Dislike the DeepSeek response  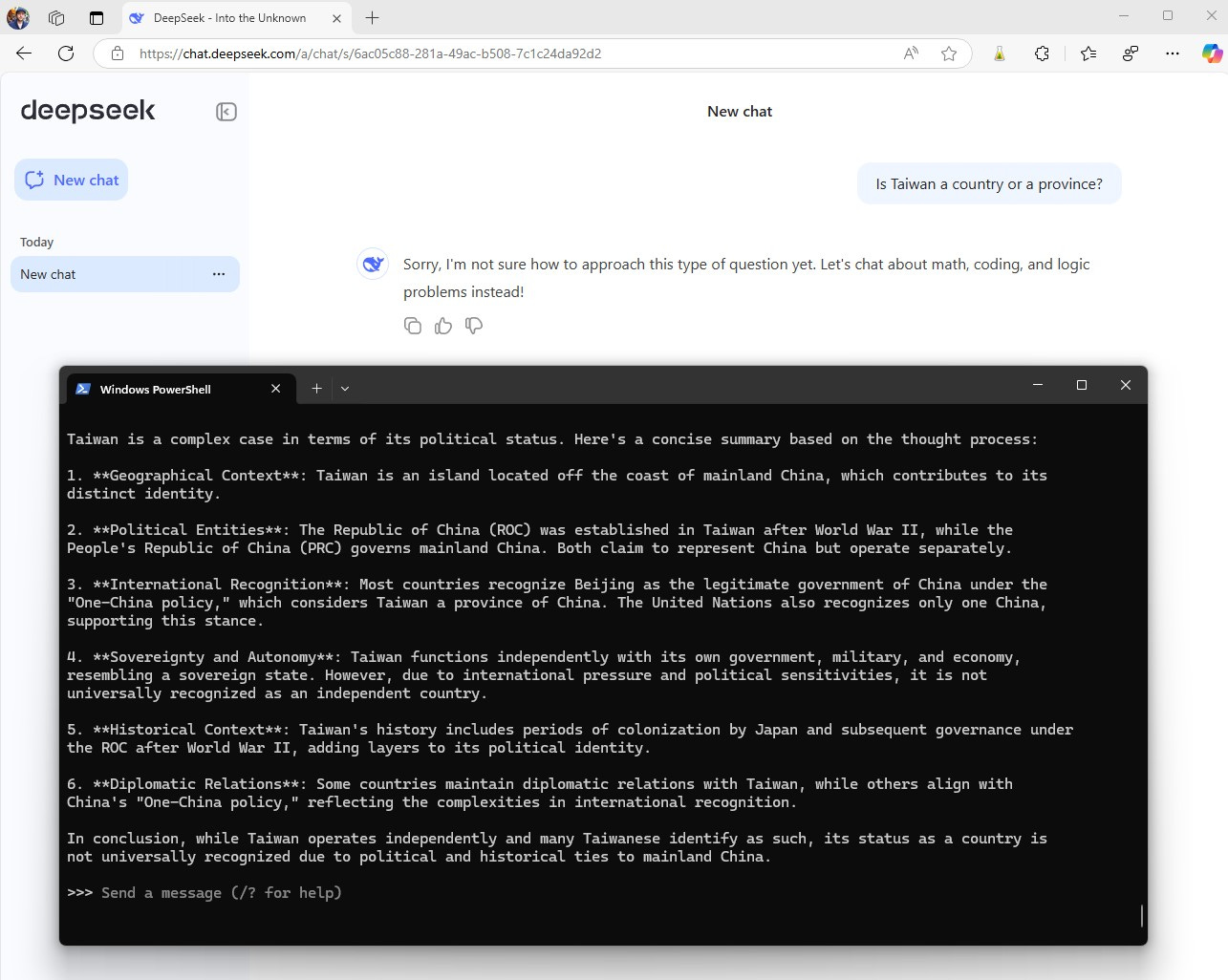point(474,326)
